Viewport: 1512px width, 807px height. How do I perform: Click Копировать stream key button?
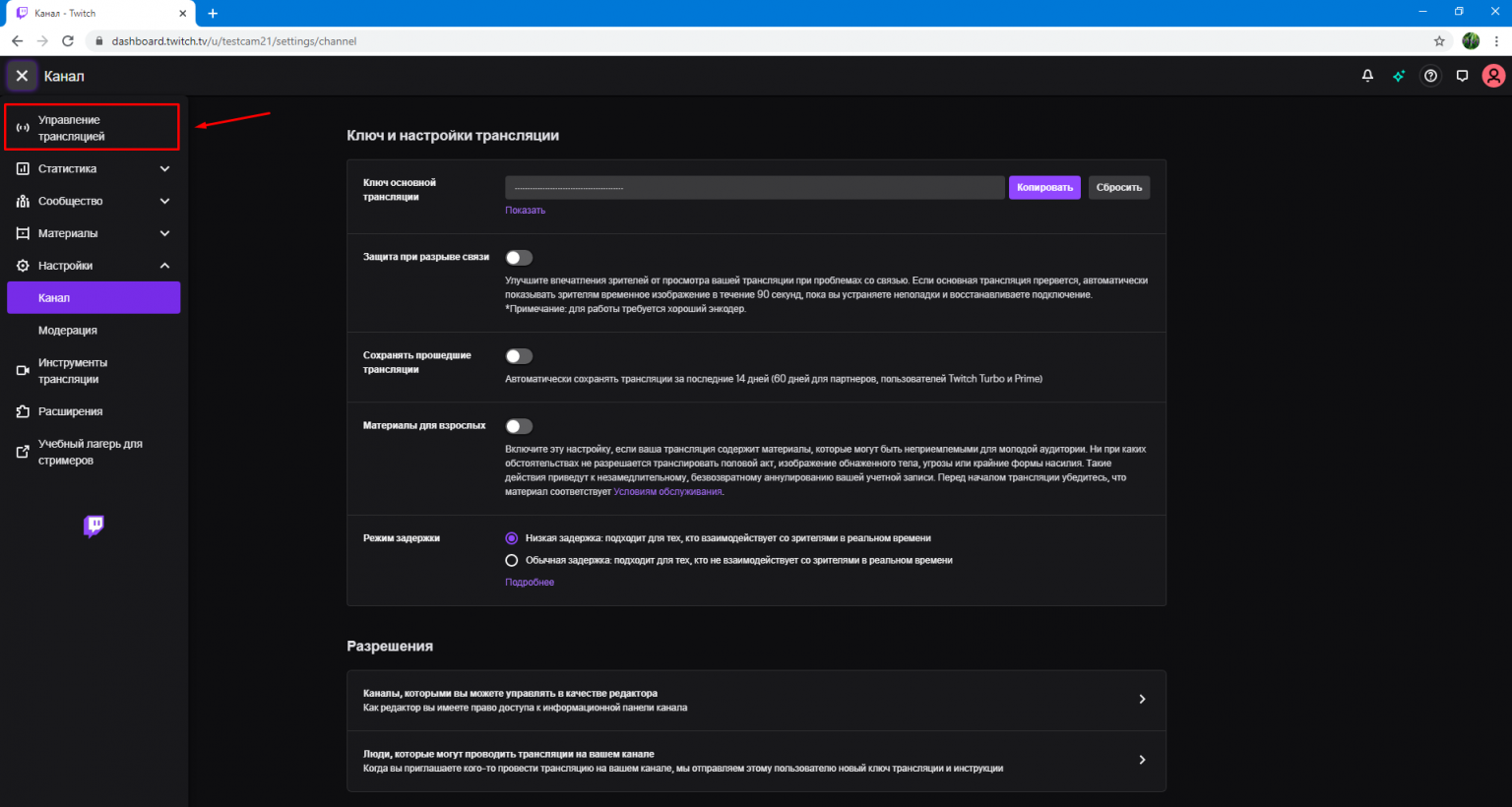(x=1044, y=187)
